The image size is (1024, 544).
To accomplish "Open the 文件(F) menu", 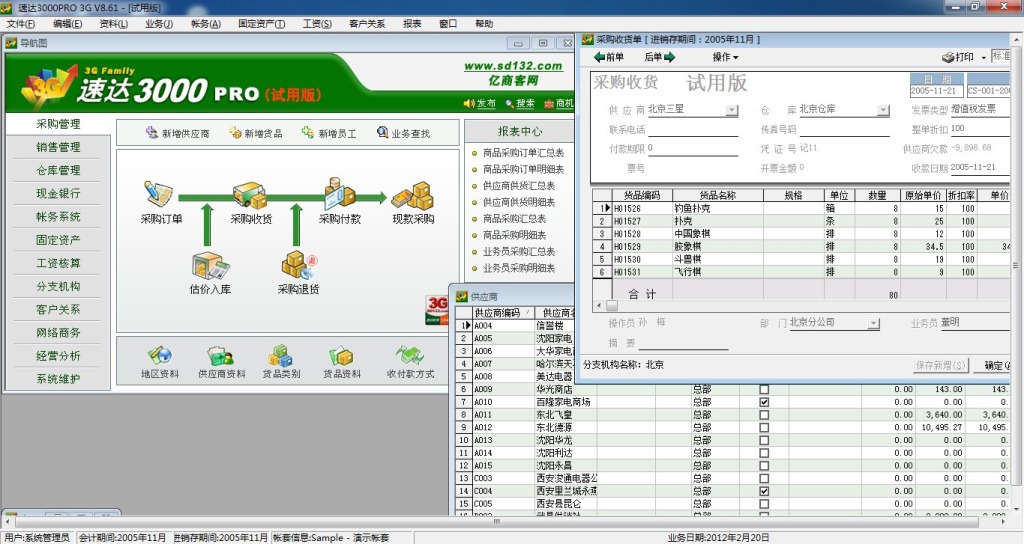I will click(21, 24).
